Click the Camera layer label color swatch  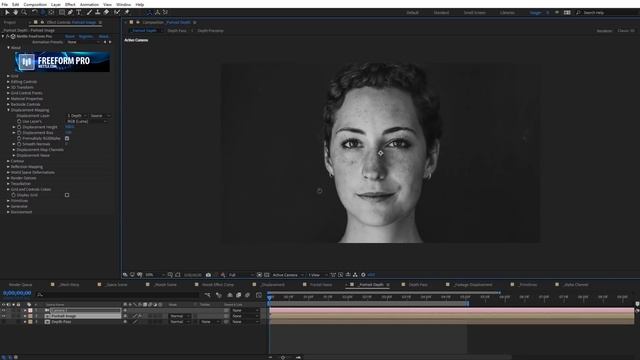pos(30,311)
